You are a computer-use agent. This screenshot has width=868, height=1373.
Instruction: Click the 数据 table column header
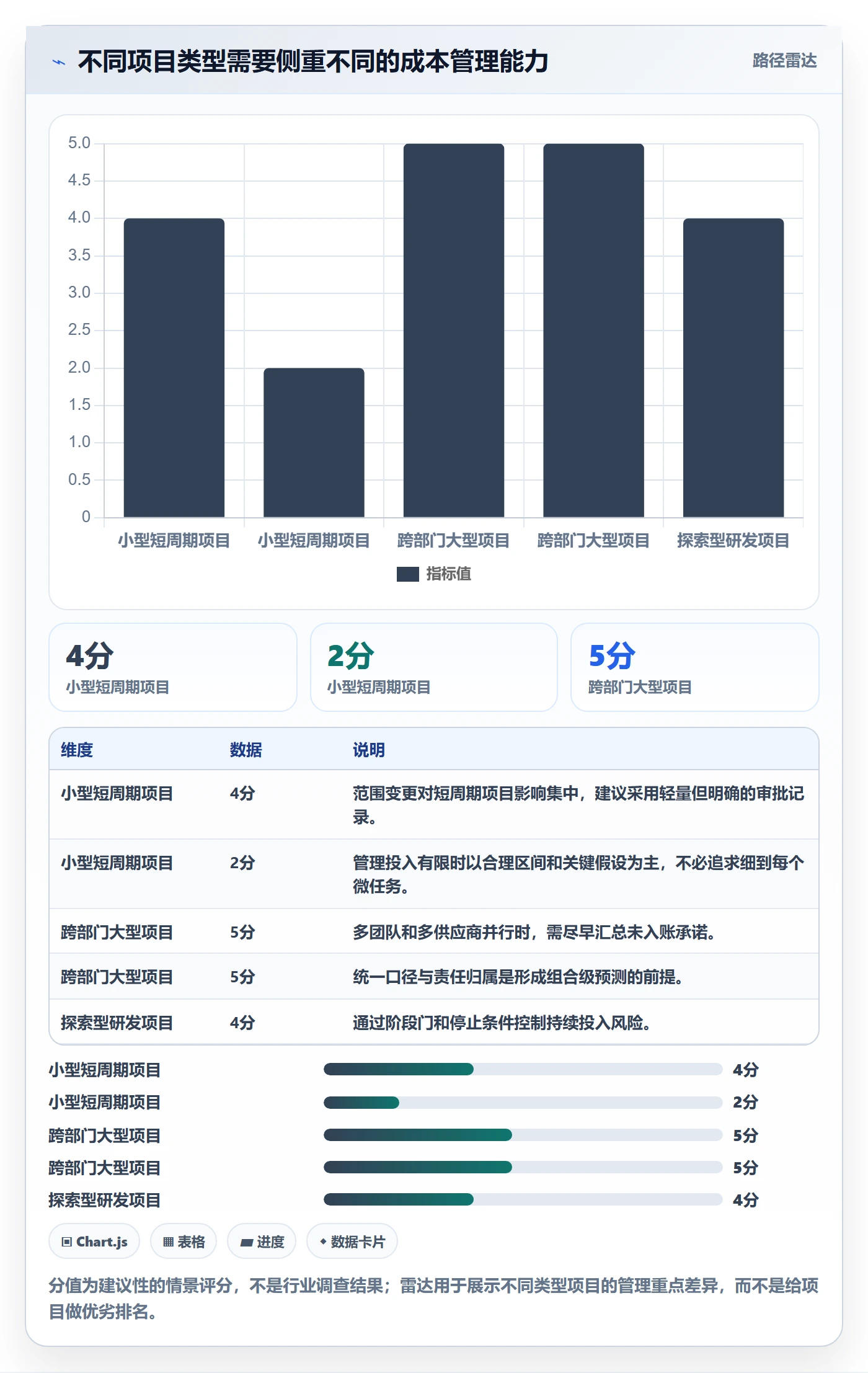246,750
